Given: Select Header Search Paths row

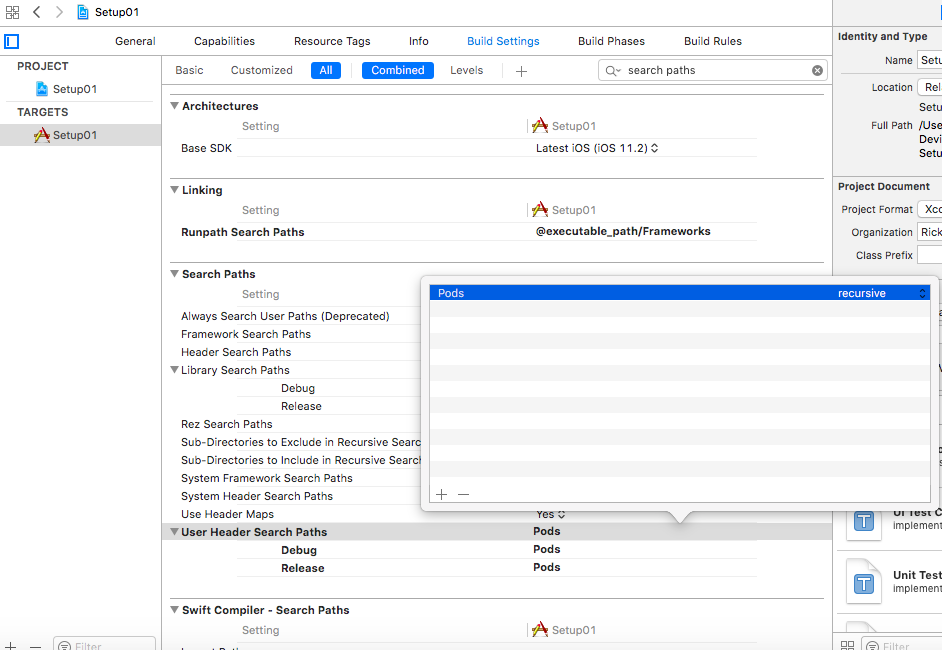Looking at the screenshot, I should (236, 352).
